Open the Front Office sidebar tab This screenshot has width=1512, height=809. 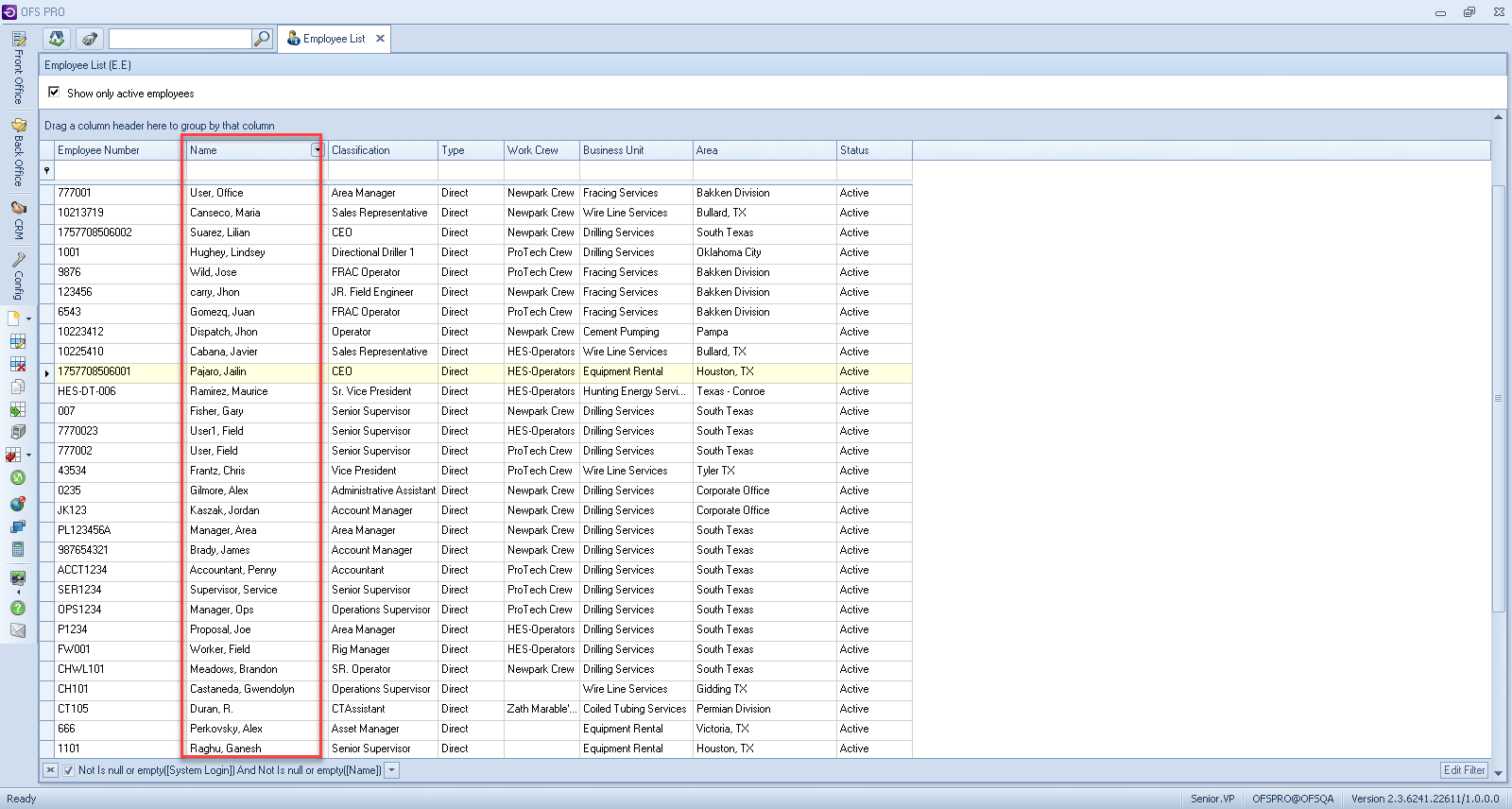tap(18, 67)
